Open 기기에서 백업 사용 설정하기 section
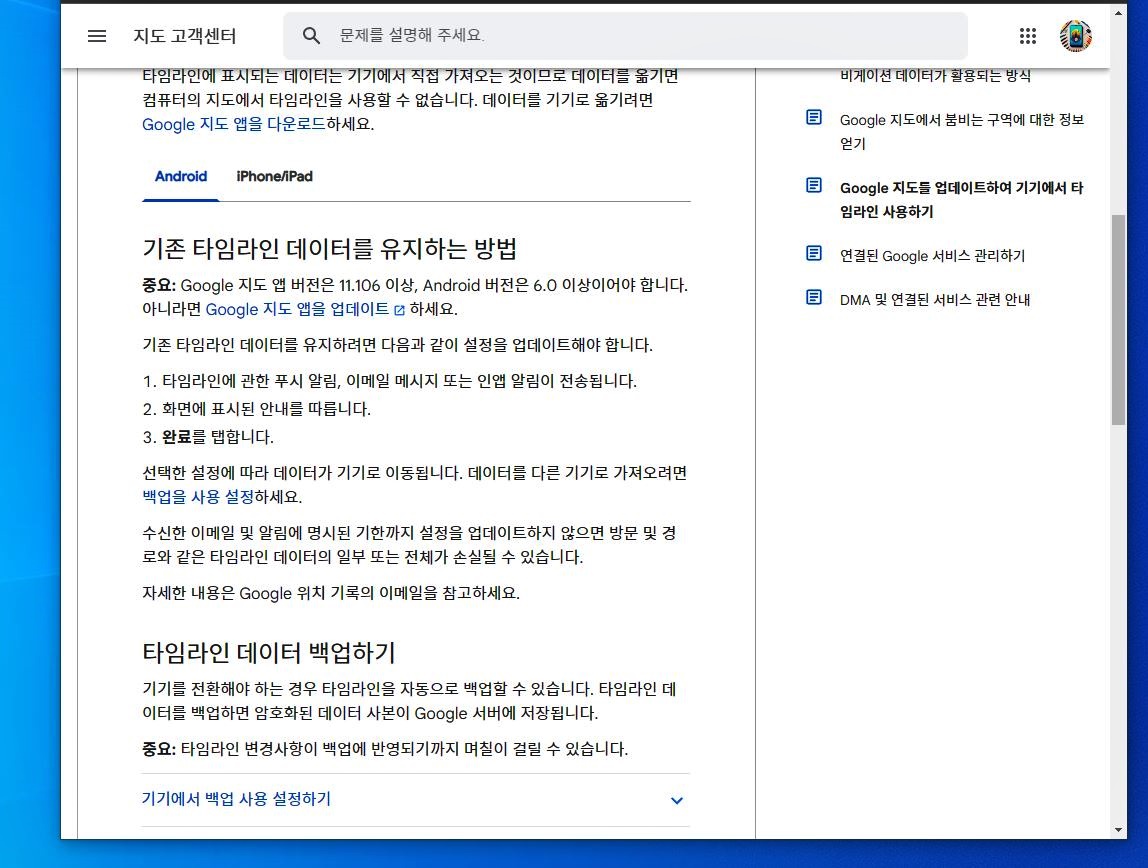Screen dimensions: 1148x868 [x=415, y=799]
